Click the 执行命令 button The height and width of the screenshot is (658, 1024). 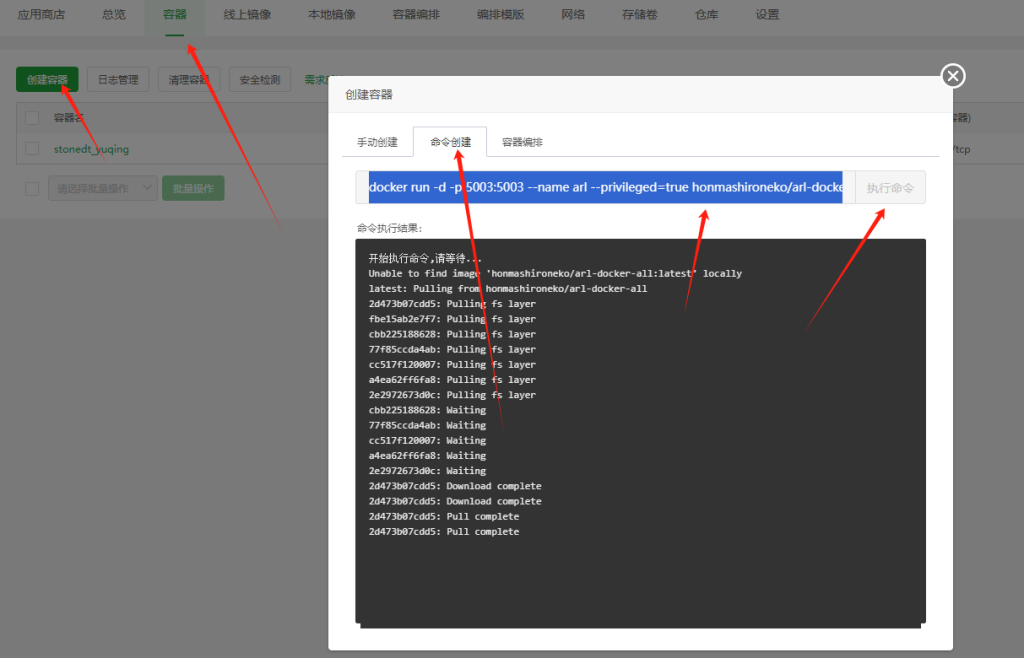[890, 188]
